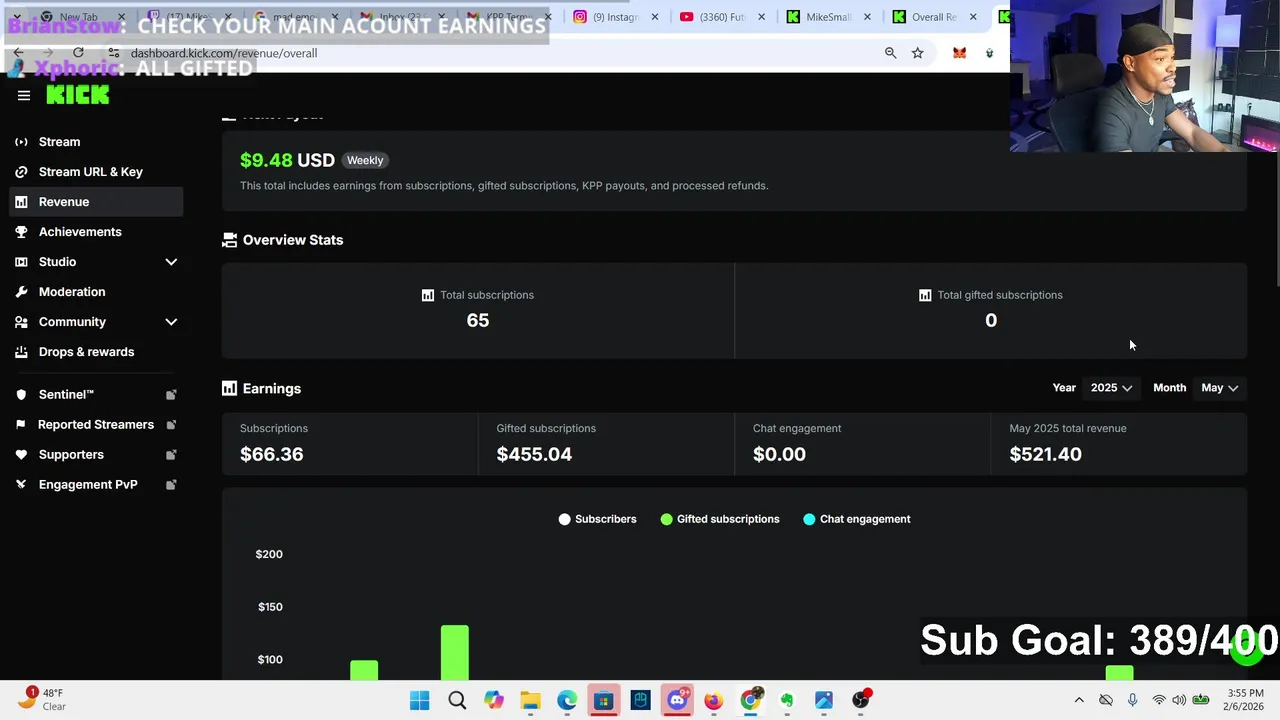
Task: Click the gift icon for Drops & rewards
Action: coord(21,352)
